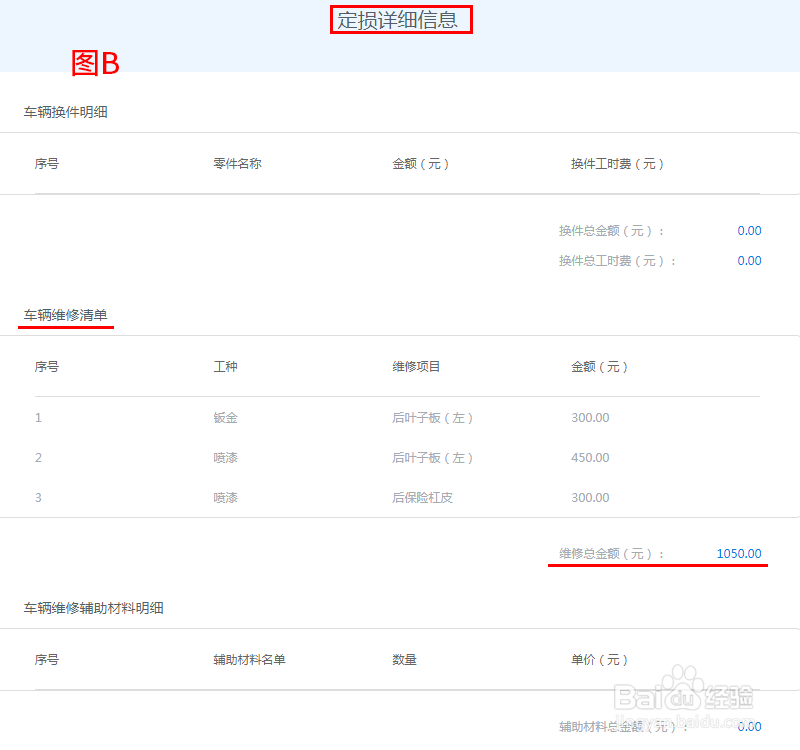The height and width of the screenshot is (750, 800).
Task: Click the 序号 header in the auxiliary materials table
Action: click(x=46, y=660)
